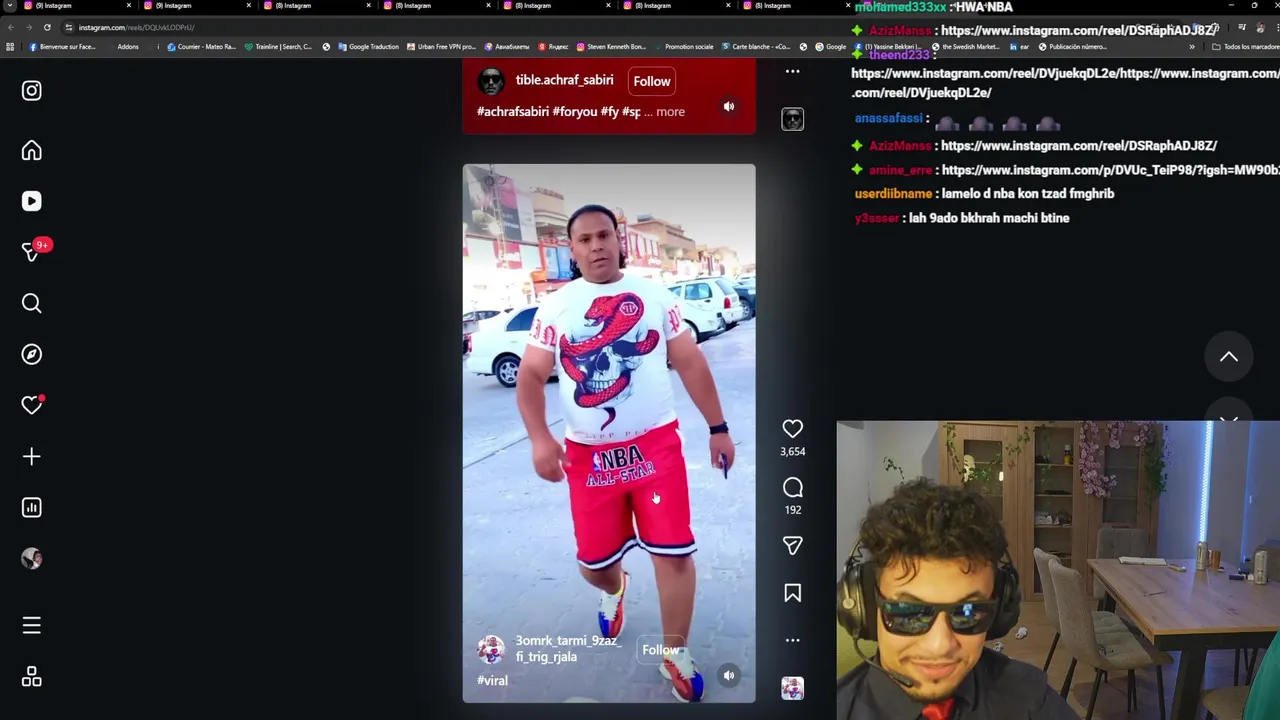Open 'Publicación número...' bookmark
The height and width of the screenshot is (720, 1280).
(1073, 47)
